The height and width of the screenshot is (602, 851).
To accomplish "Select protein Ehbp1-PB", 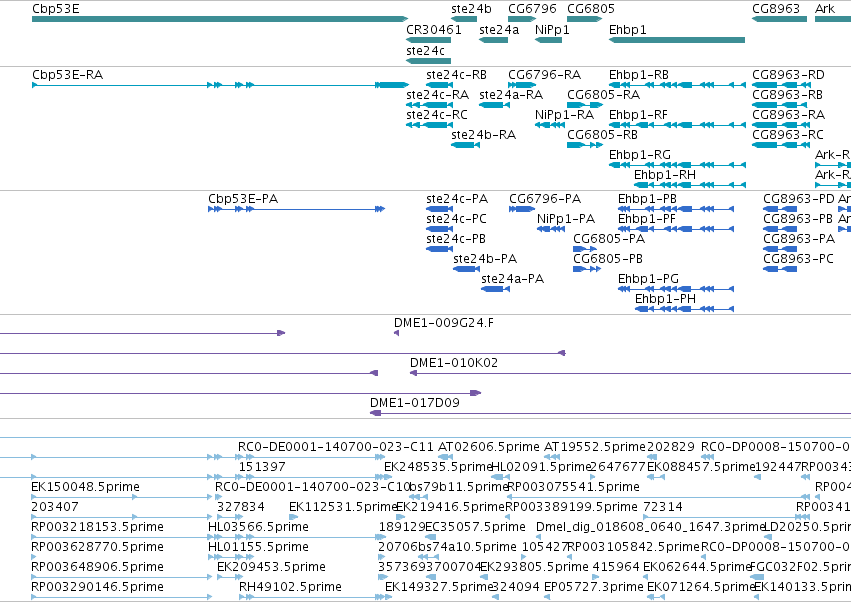I will (x=647, y=199).
